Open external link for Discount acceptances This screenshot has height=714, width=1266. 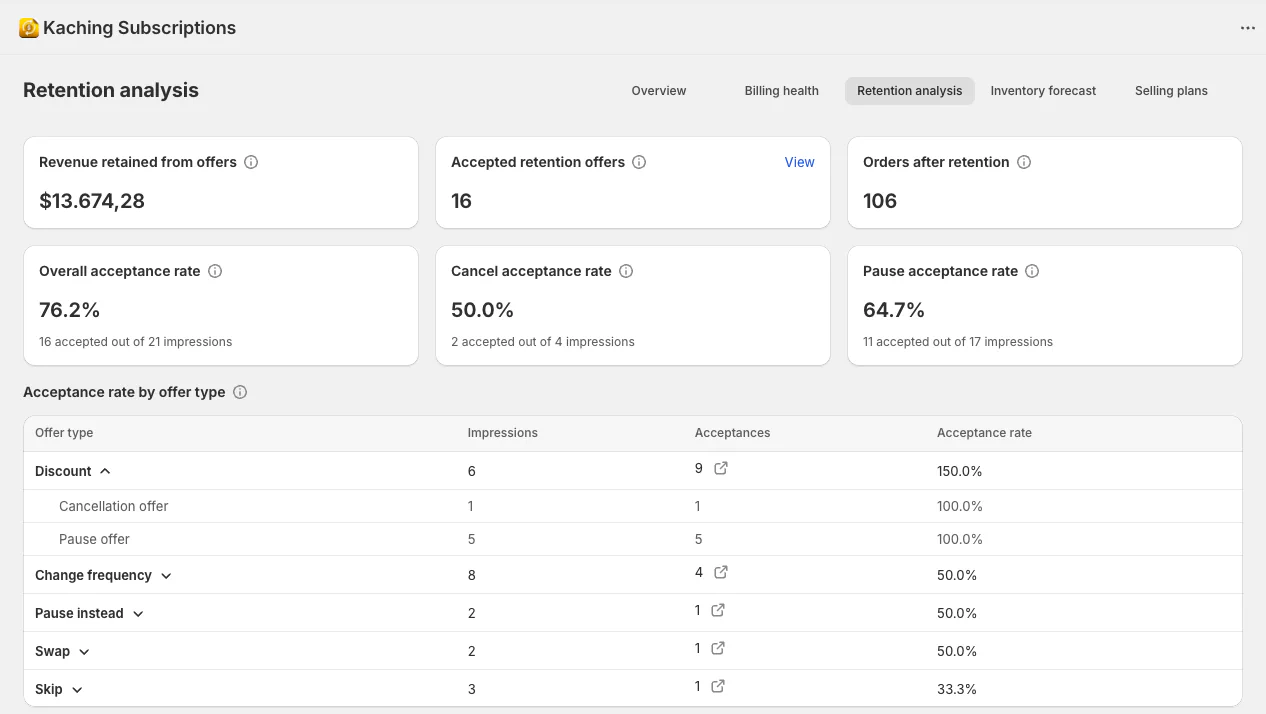(721, 468)
